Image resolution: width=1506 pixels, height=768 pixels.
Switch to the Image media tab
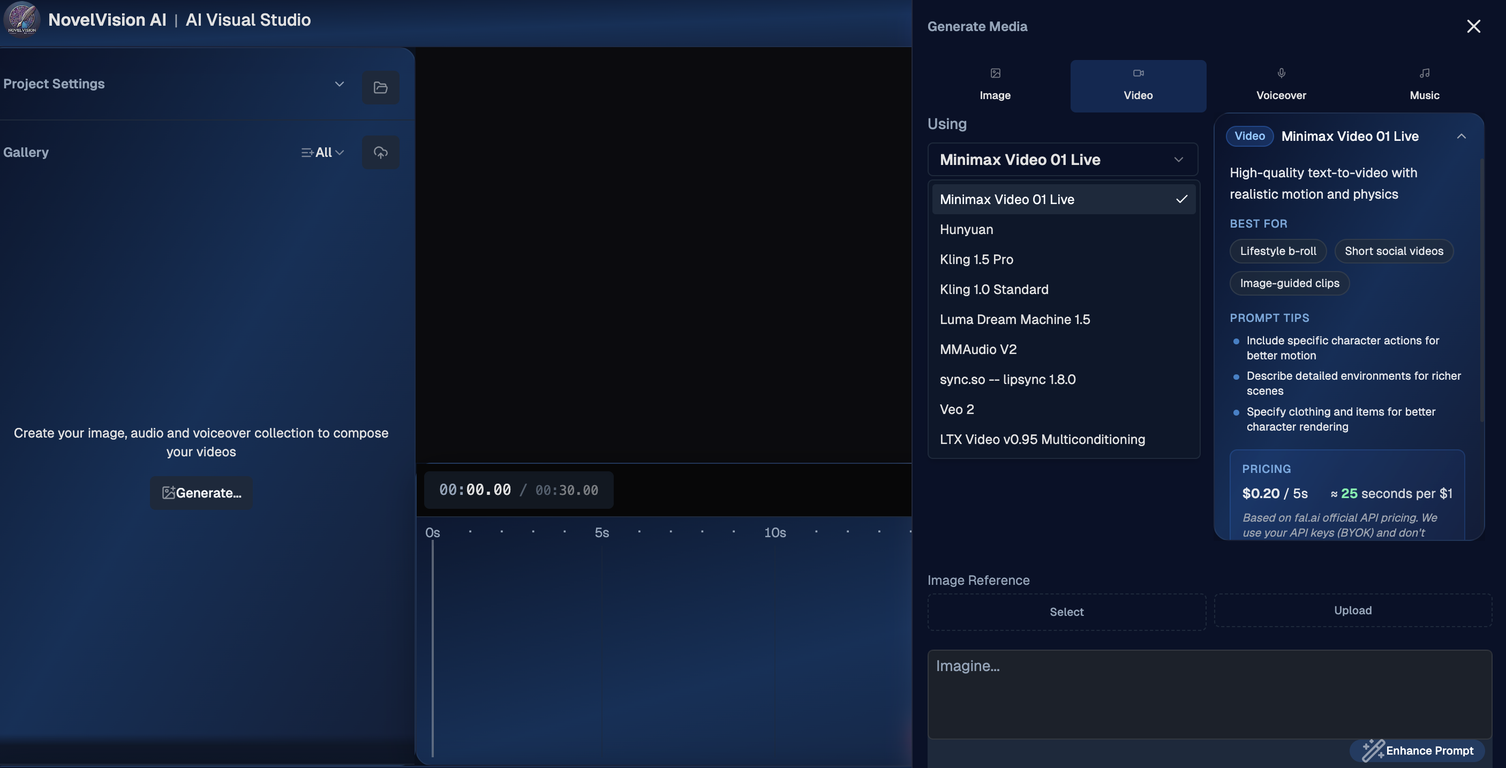995,85
